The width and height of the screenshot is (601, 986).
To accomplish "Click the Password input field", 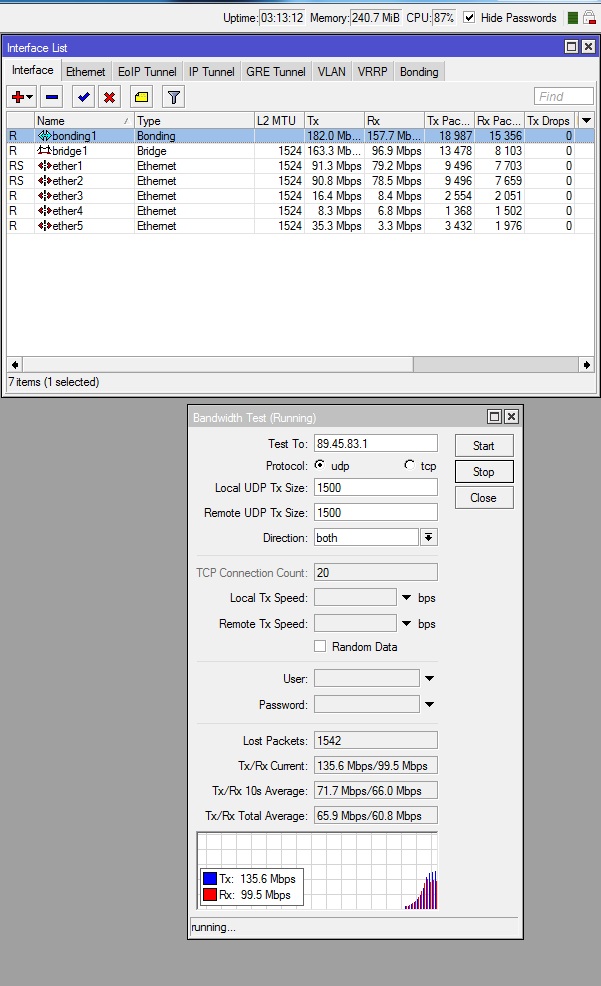I will click(367, 704).
